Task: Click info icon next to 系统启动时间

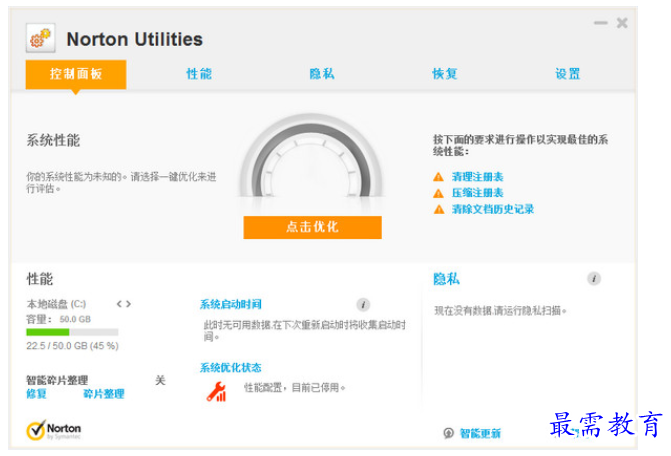Action: (363, 305)
